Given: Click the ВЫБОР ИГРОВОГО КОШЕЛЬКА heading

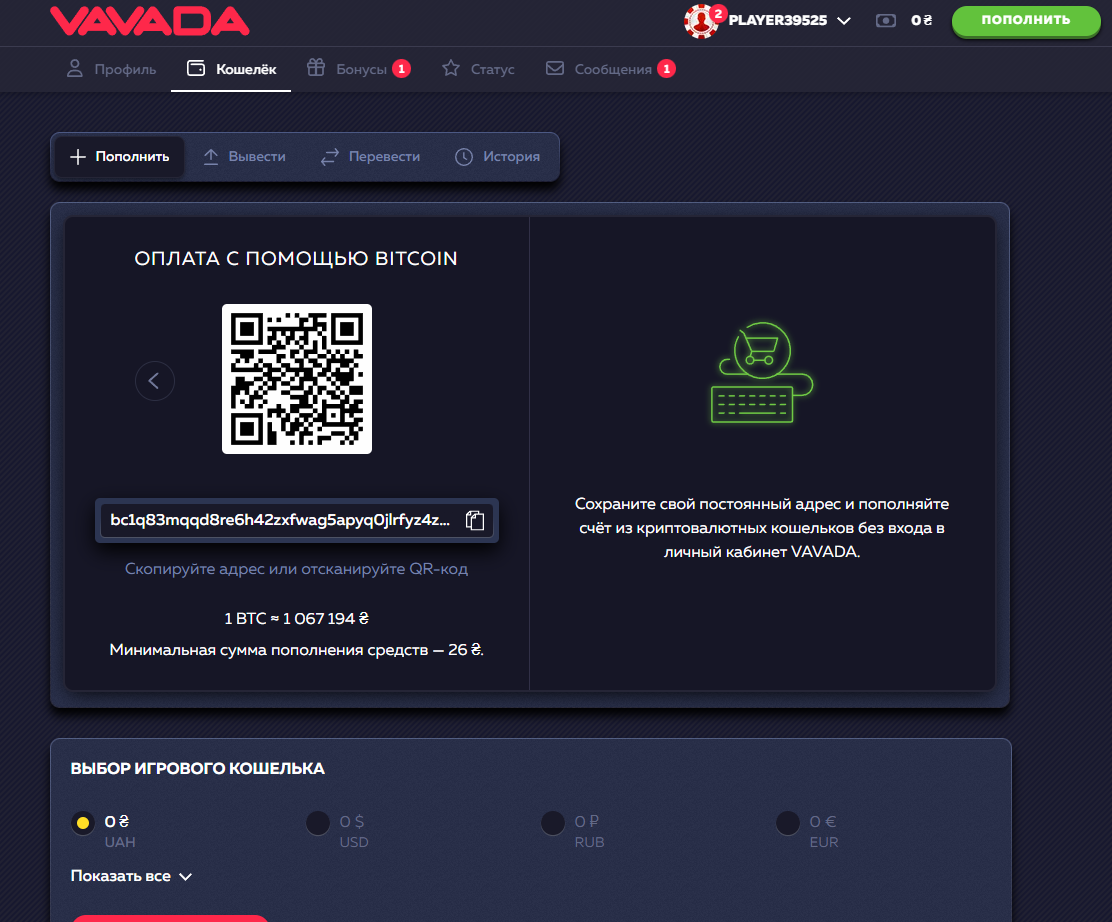Looking at the screenshot, I should (x=197, y=769).
